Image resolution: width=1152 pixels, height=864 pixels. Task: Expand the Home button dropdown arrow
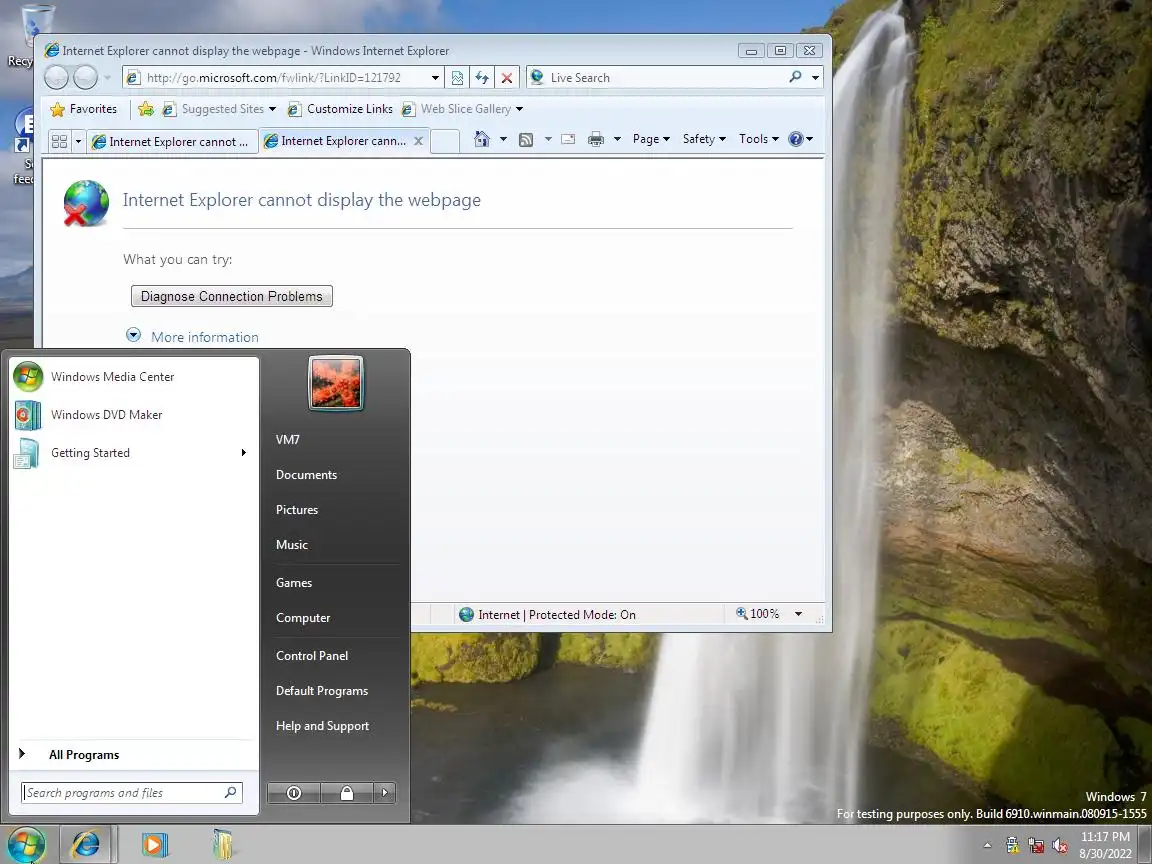(503, 139)
